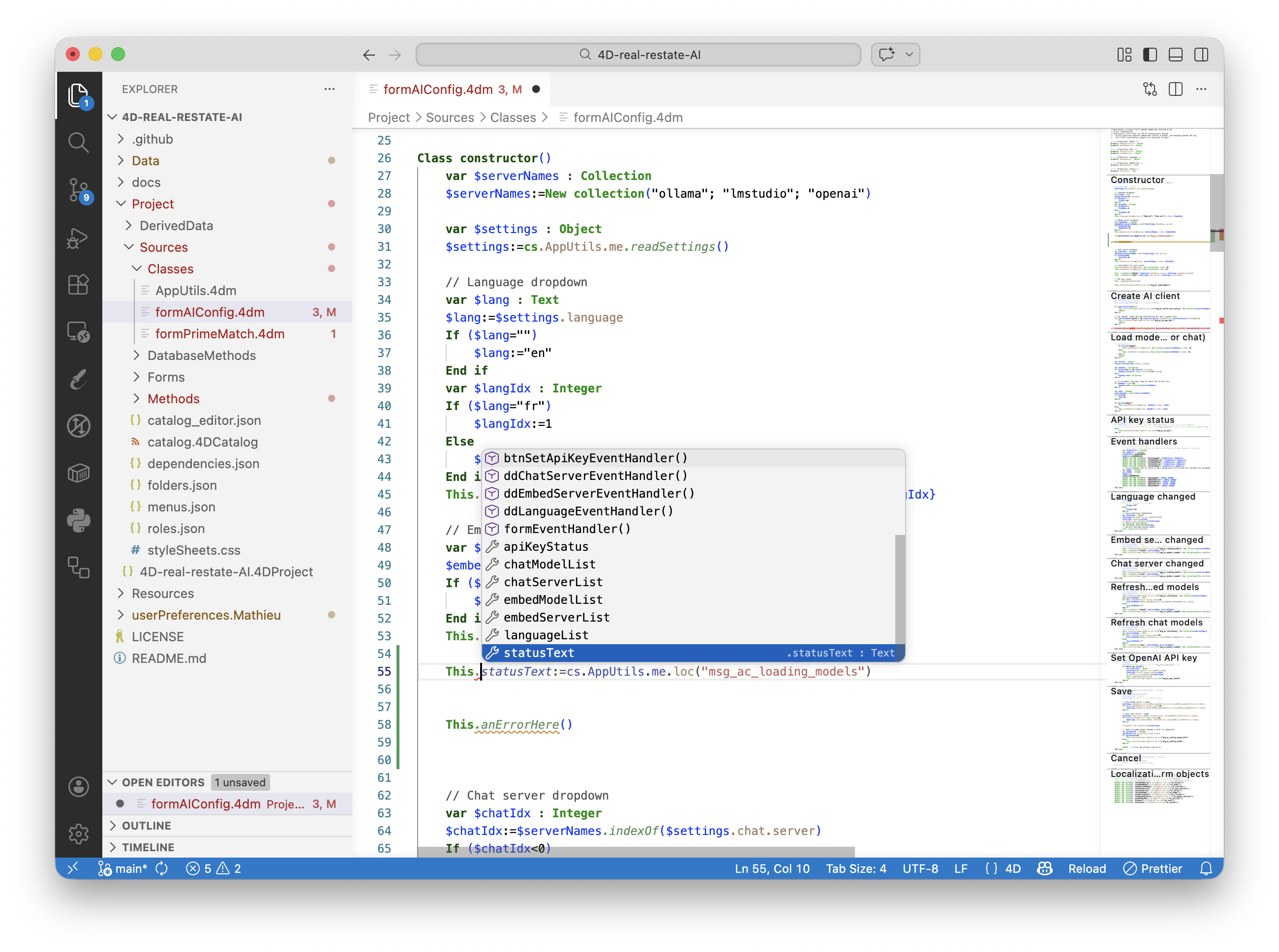Viewport: 1279px width, 952px height.
Task: Open notifications bell in status bar
Action: point(1206,868)
